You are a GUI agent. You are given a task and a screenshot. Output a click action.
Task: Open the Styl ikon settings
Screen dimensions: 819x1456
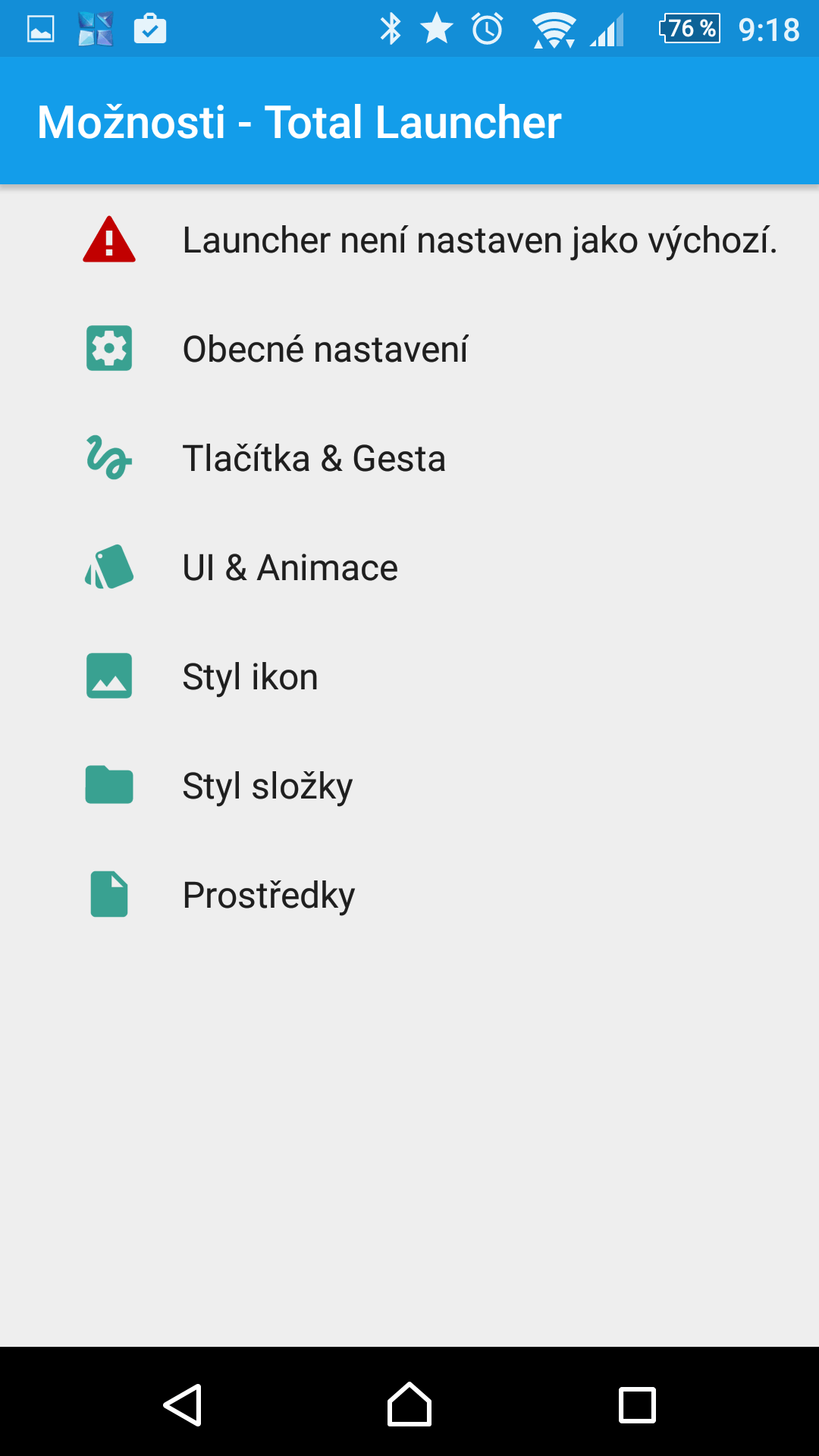[x=250, y=677]
